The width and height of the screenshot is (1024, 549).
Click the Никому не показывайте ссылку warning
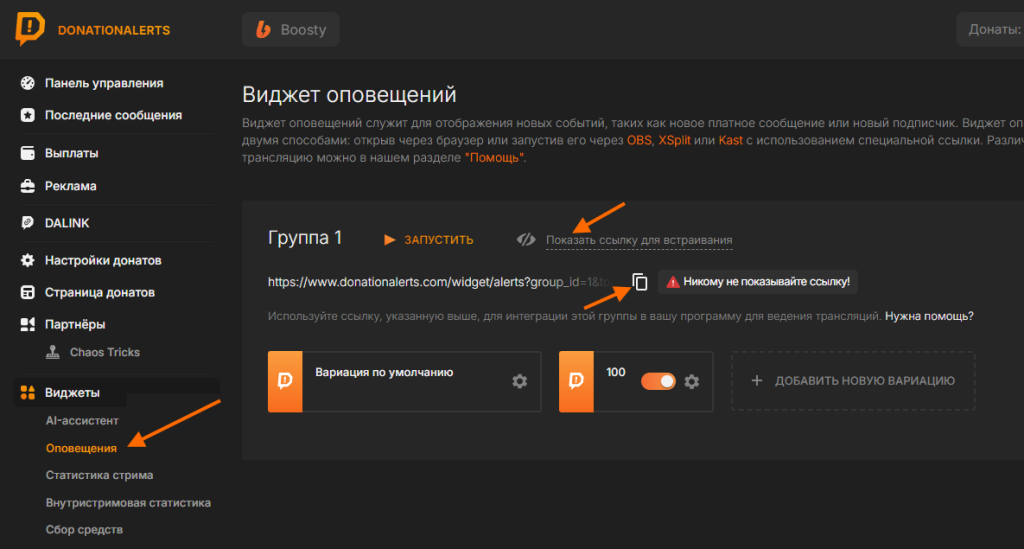pos(758,282)
